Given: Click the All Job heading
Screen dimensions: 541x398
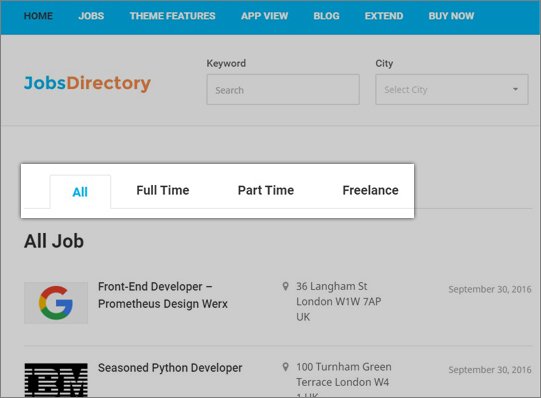Looking at the screenshot, I should [x=54, y=241].
